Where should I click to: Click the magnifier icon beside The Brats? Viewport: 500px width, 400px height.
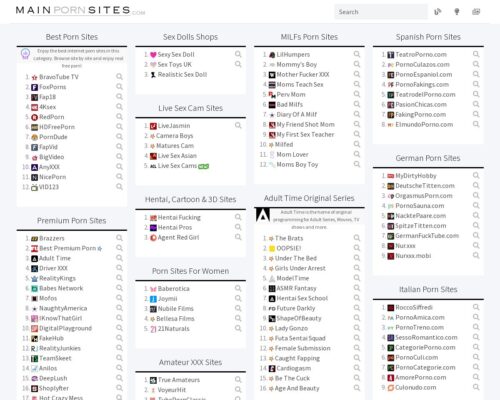click(x=357, y=238)
